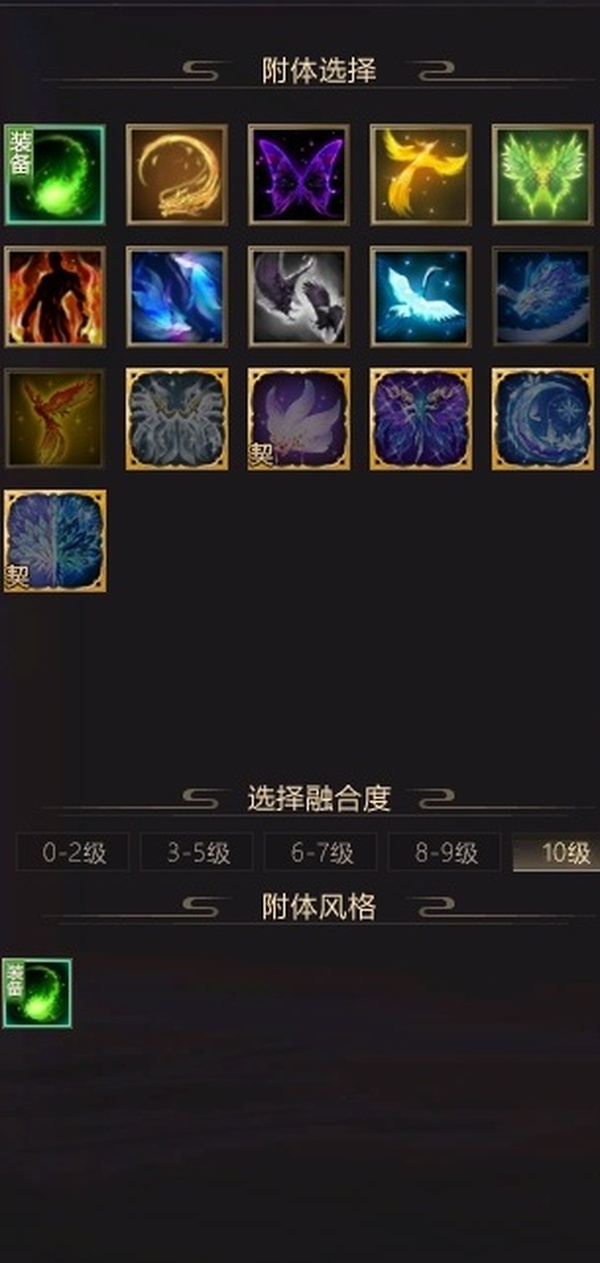The image size is (600, 1263).
Task: Select the 6-7级 fusion option
Action: (321, 853)
